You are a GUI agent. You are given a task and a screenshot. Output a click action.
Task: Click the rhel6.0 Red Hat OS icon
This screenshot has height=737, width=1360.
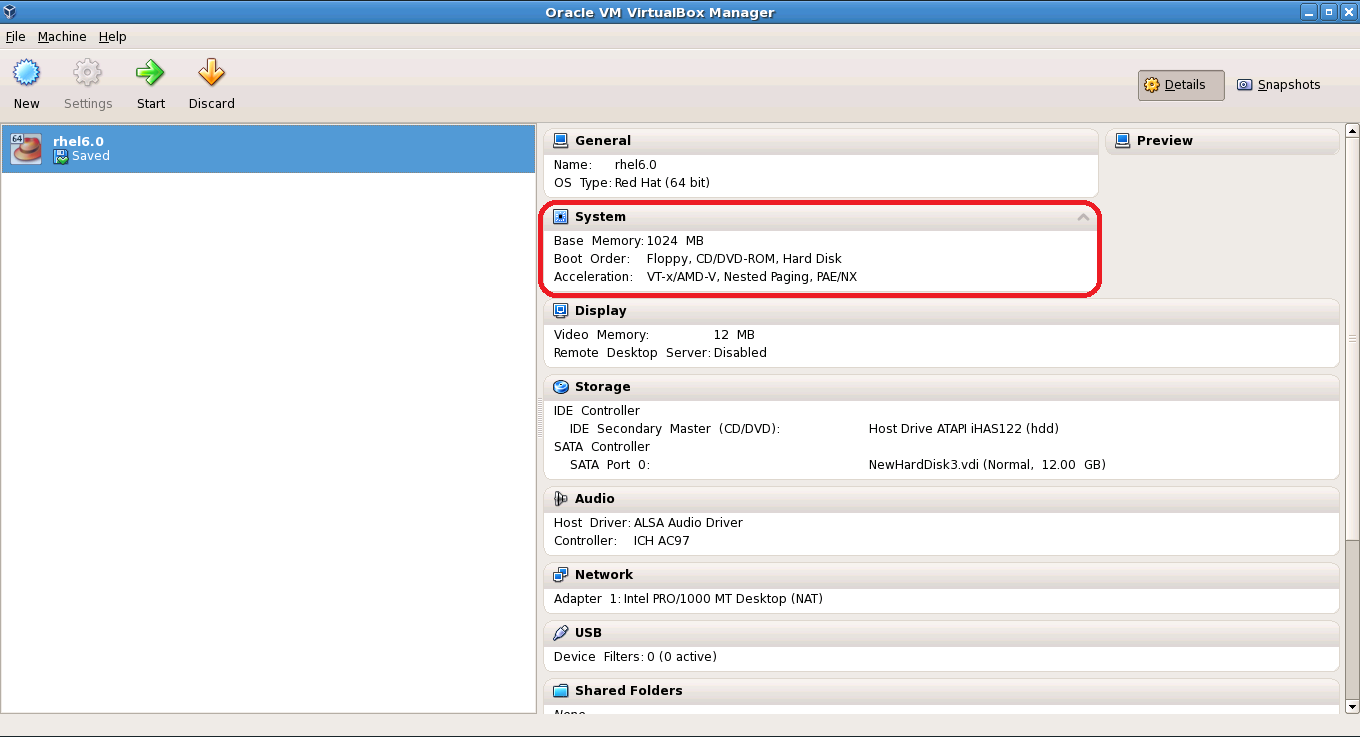click(26, 148)
